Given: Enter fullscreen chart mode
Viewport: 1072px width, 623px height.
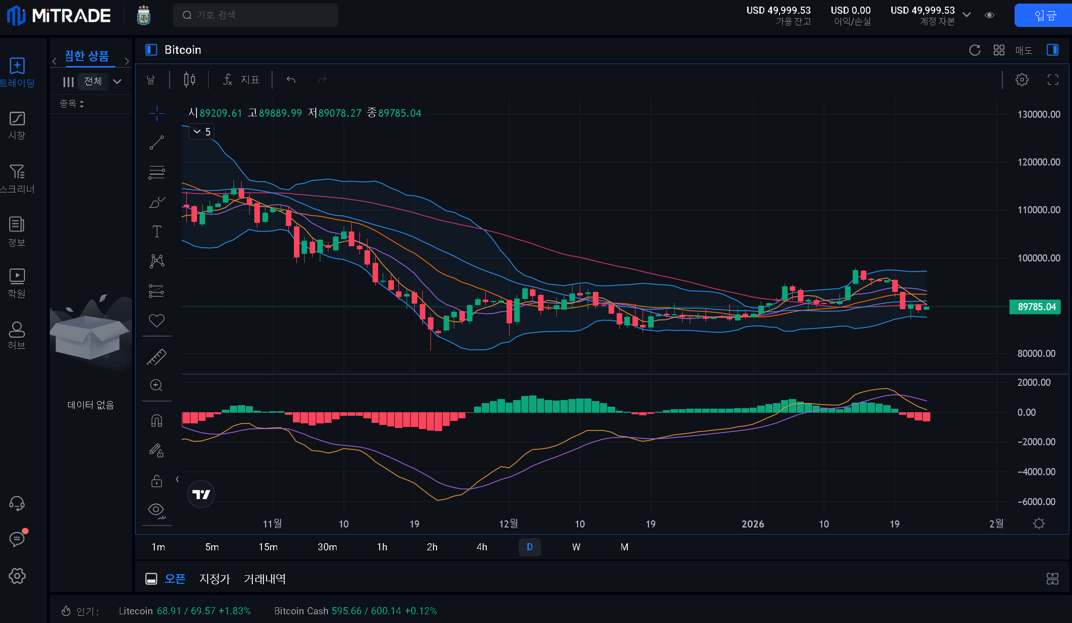Looking at the screenshot, I should (1052, 80).
